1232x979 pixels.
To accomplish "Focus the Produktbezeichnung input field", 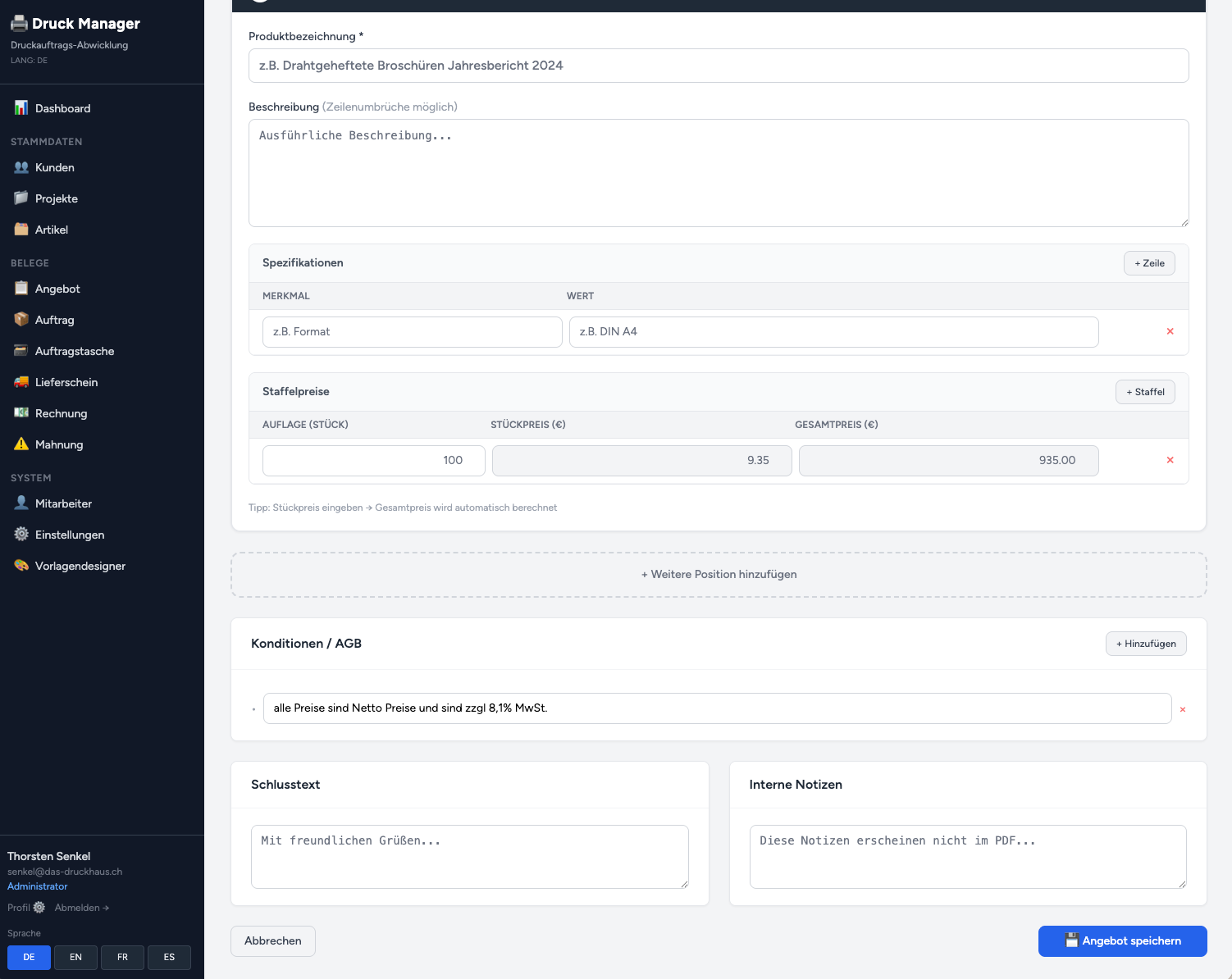I will 719,66.
